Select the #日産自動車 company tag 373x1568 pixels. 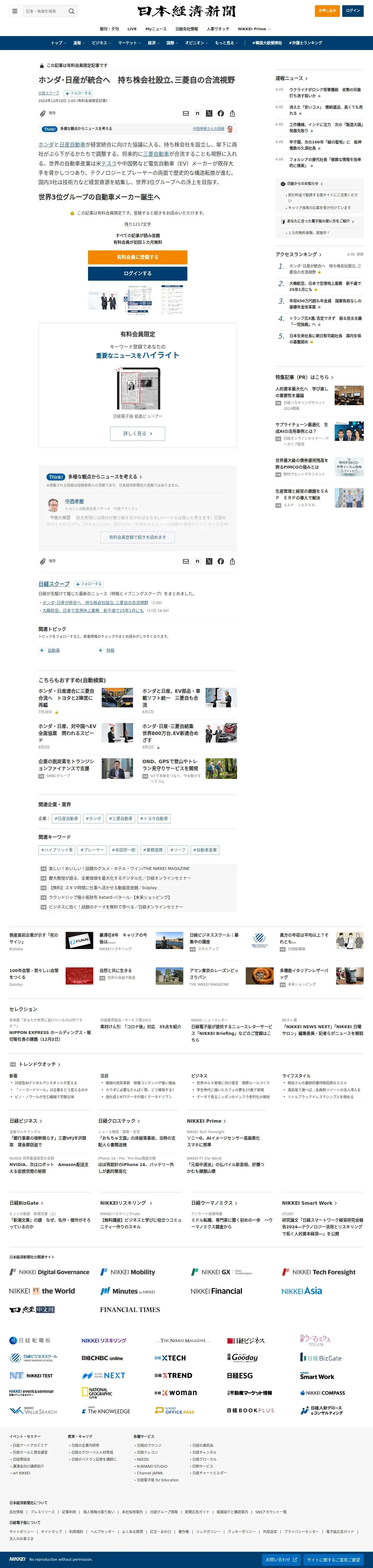(66, 819)
